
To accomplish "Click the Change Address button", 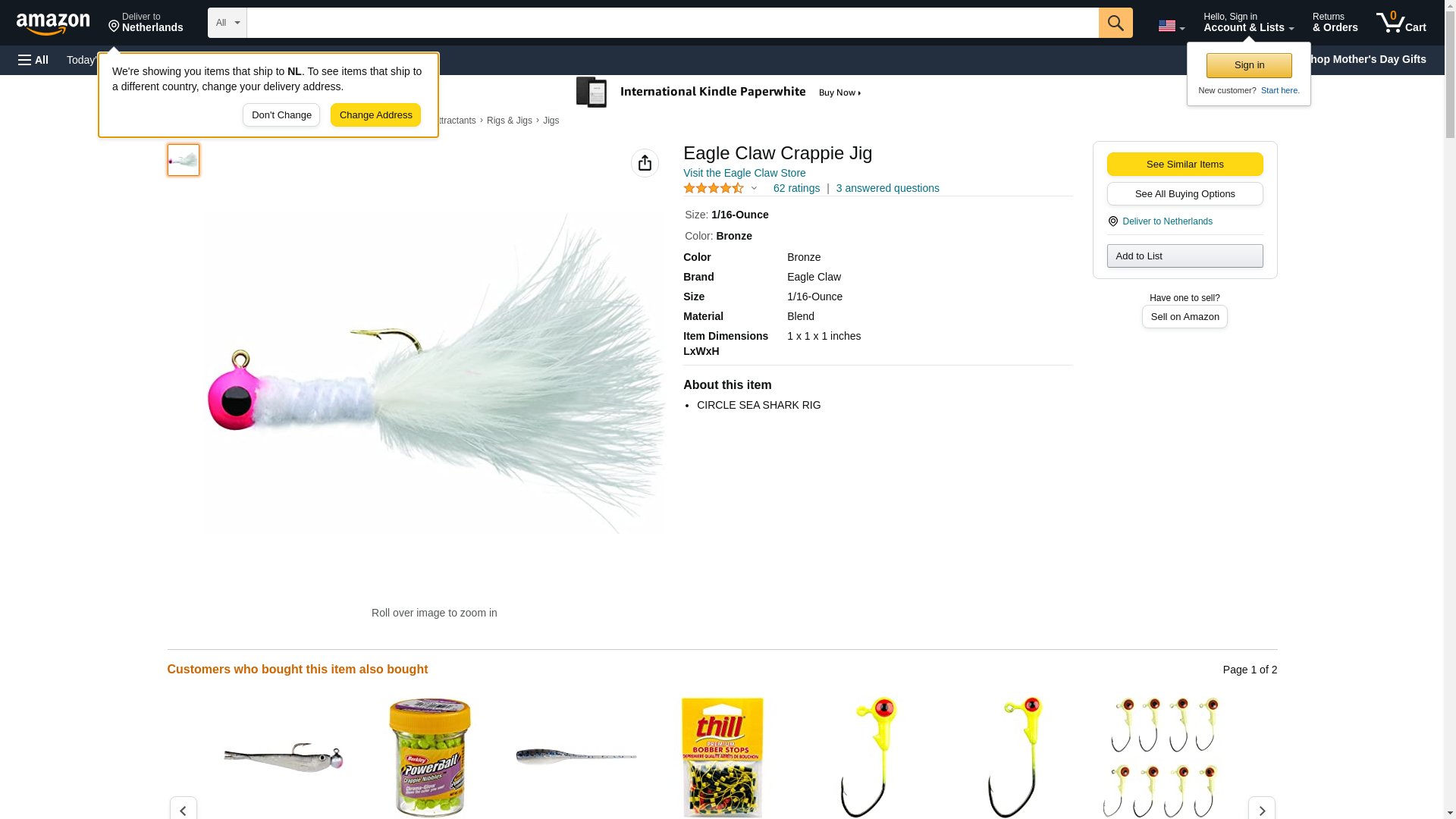I will [375, 115].
